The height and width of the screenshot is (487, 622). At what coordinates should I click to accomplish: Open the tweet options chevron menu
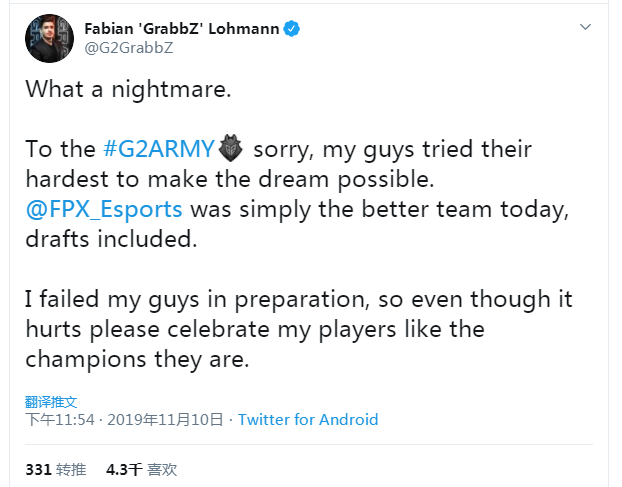coord(586,27)
